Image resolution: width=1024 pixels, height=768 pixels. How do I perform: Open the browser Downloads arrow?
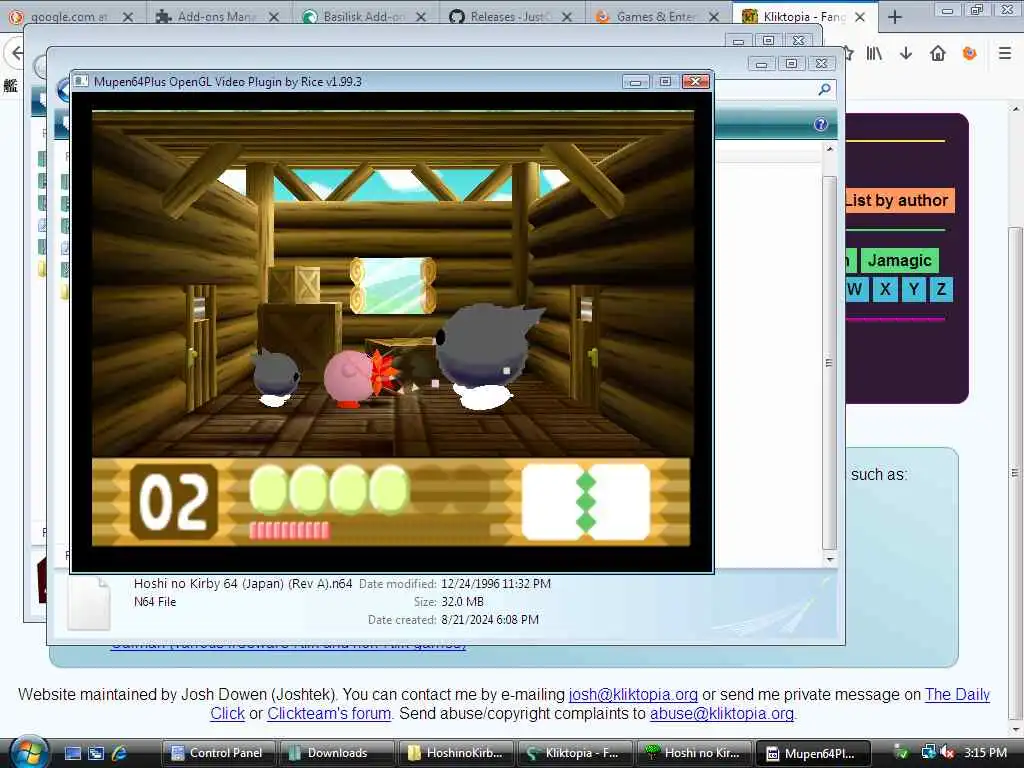click(x=906, y=54)
